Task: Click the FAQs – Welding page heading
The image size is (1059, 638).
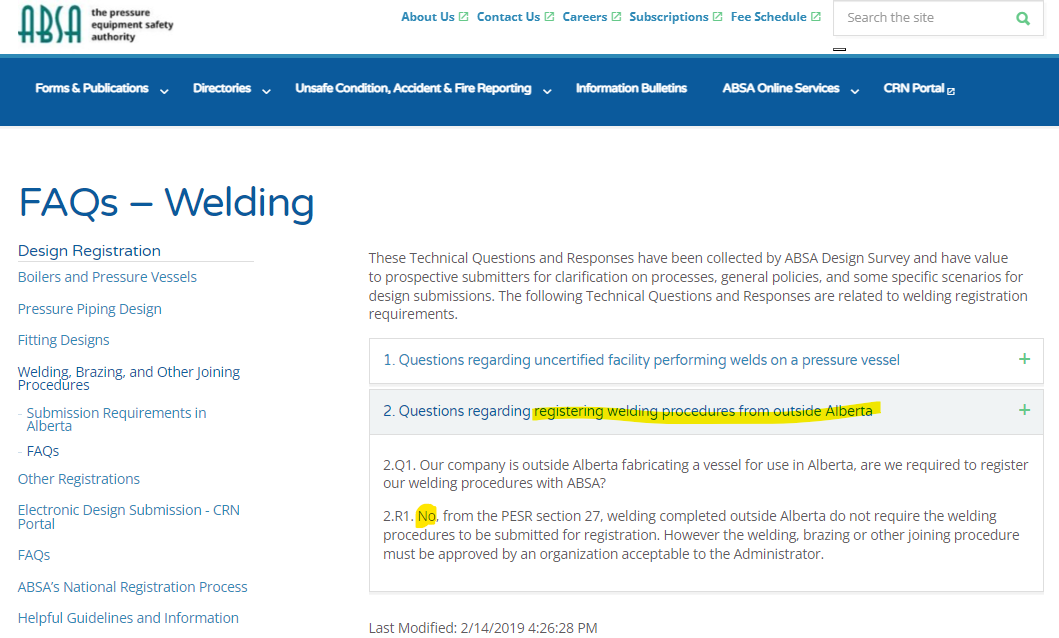Action: click(166, 203)
